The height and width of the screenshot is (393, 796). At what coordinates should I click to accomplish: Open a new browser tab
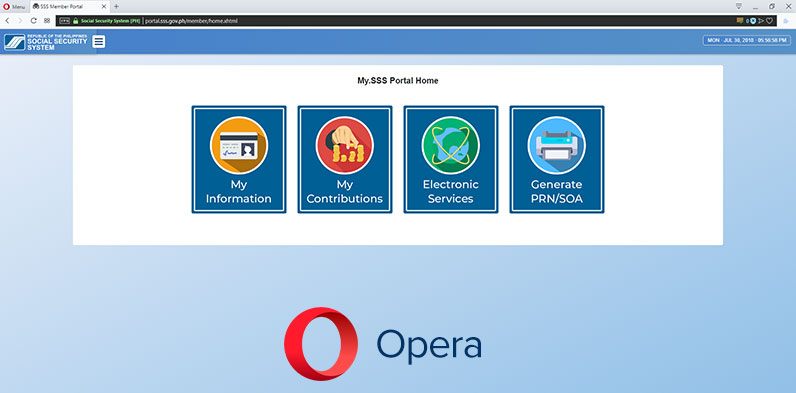tap(116, 7)
